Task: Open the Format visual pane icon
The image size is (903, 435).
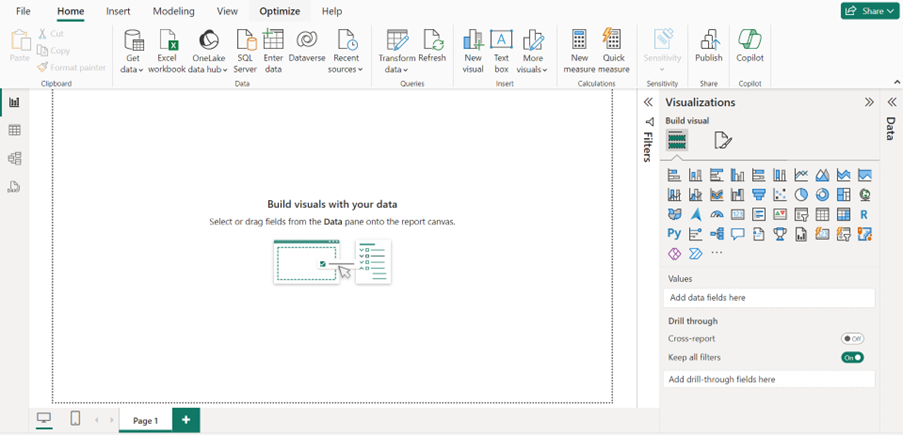Action: [723, 140]
